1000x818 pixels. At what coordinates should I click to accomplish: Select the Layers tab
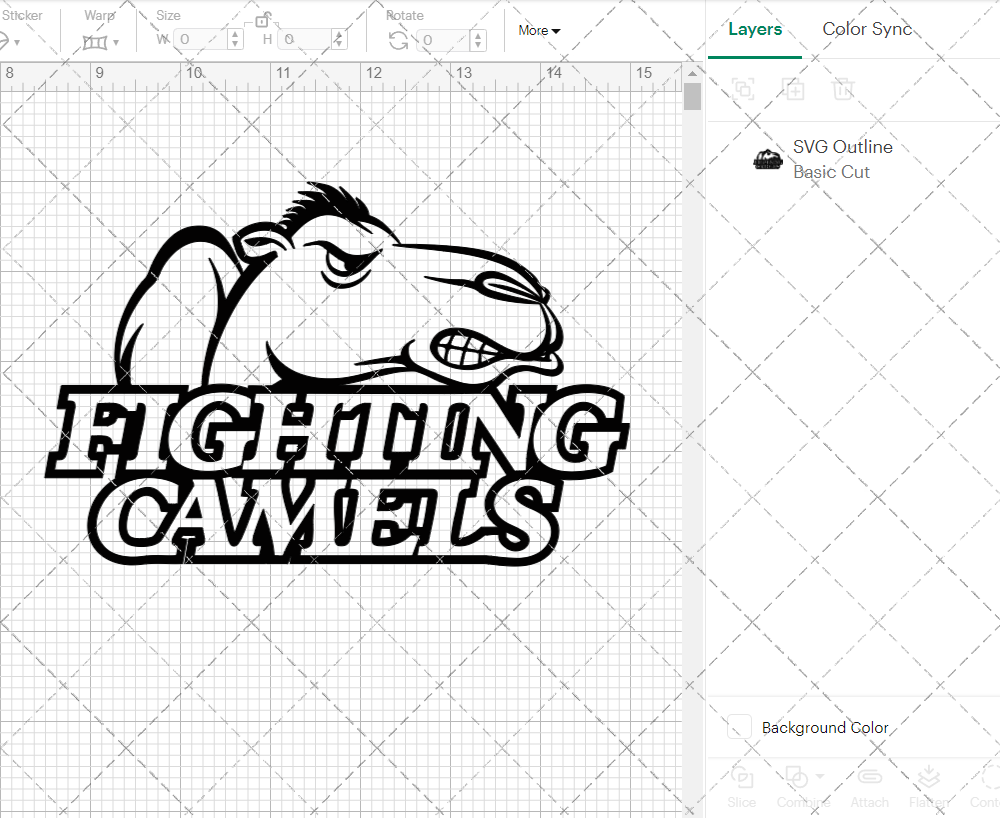755,29
